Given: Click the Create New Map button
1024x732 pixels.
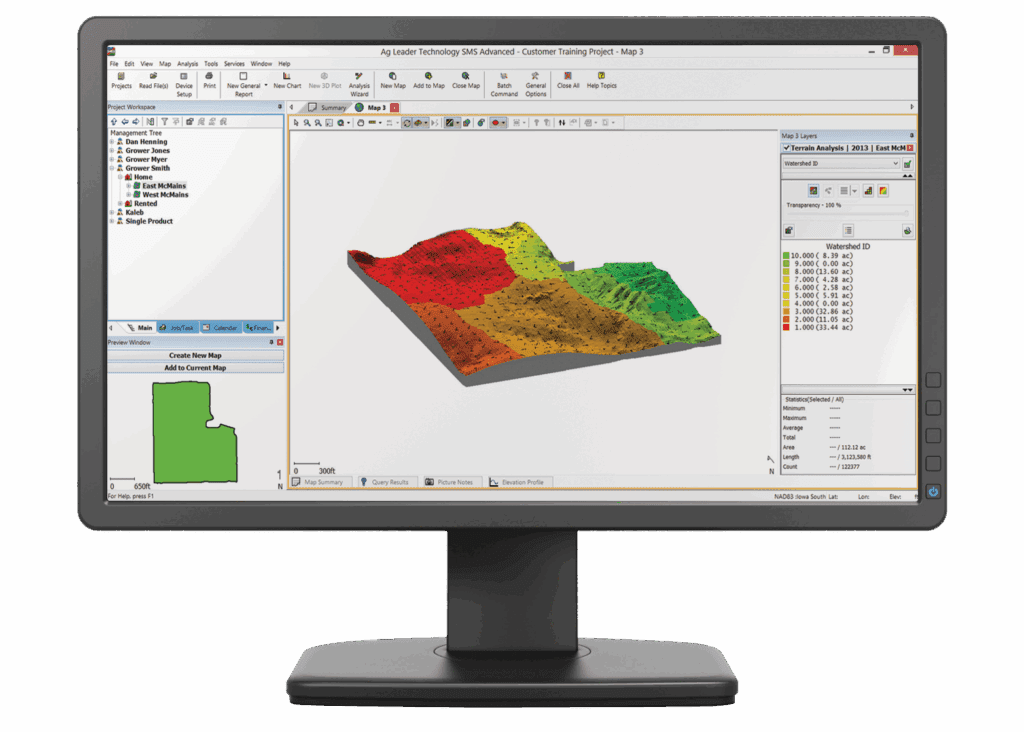Looking at the screenshot, I should point(195,356).
